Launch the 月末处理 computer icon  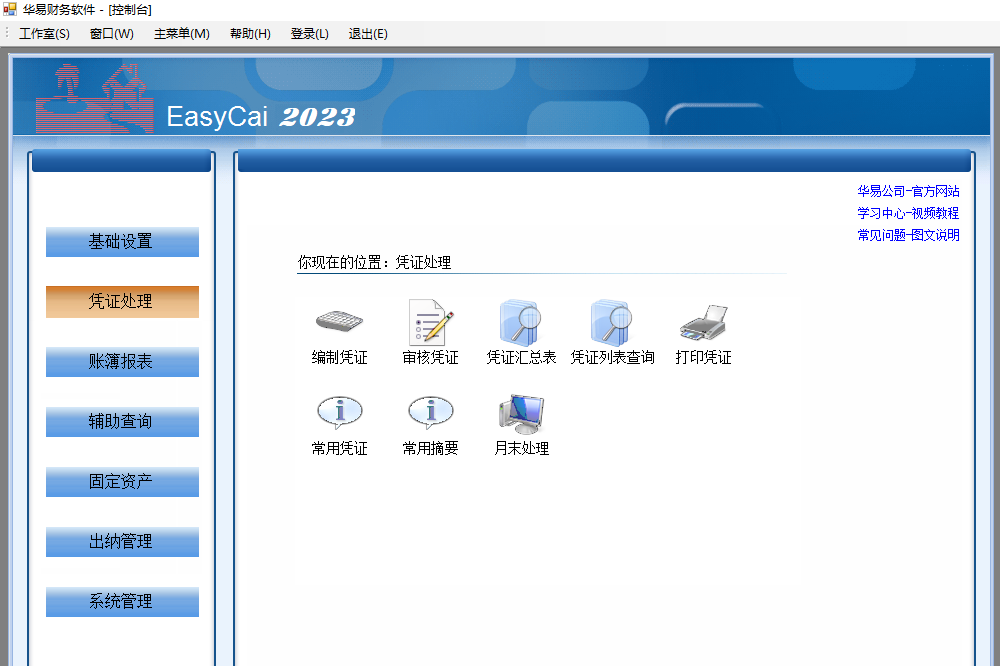point(520,412)
